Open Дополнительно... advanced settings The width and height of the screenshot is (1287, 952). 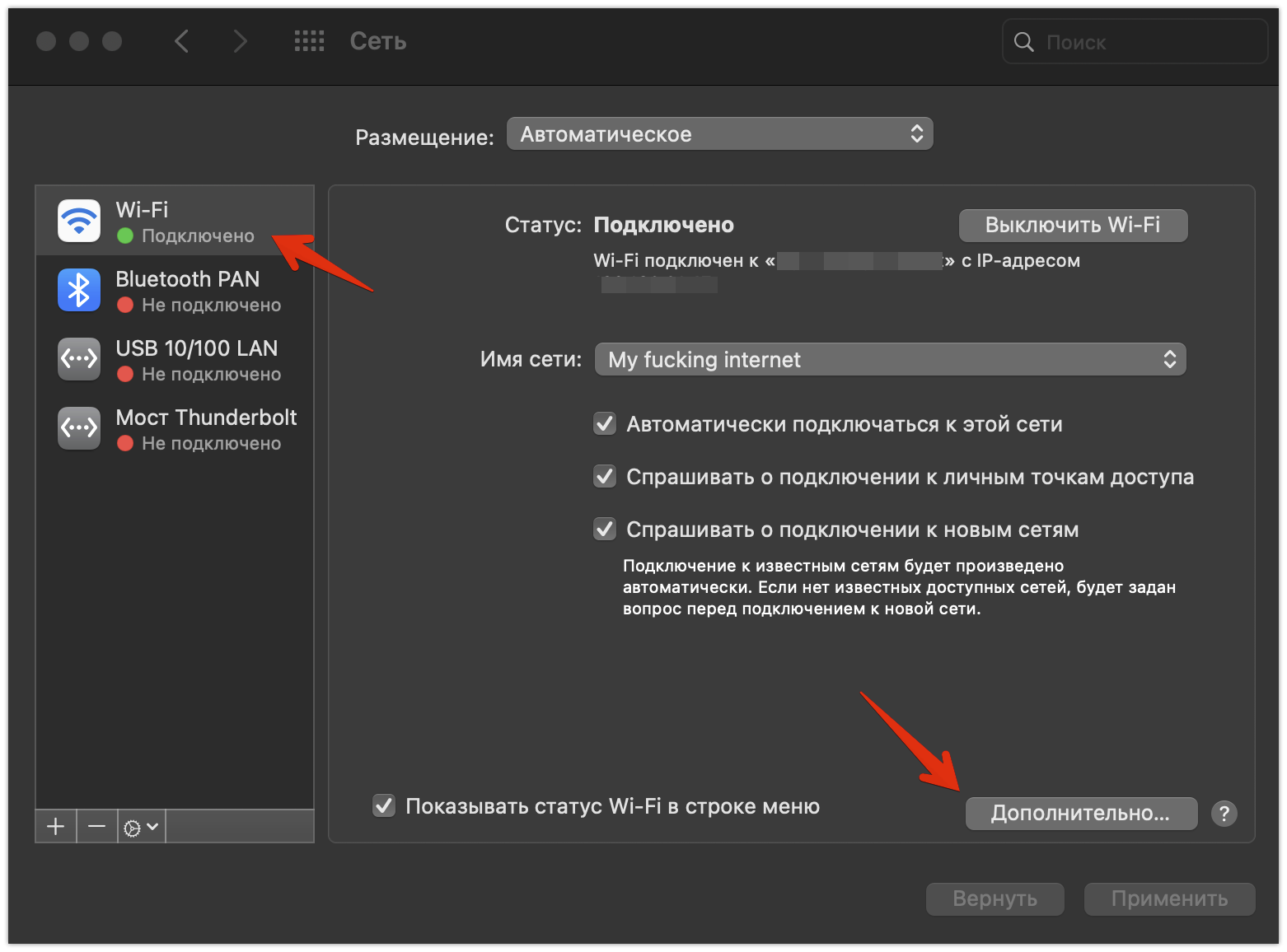point(1080,814)
